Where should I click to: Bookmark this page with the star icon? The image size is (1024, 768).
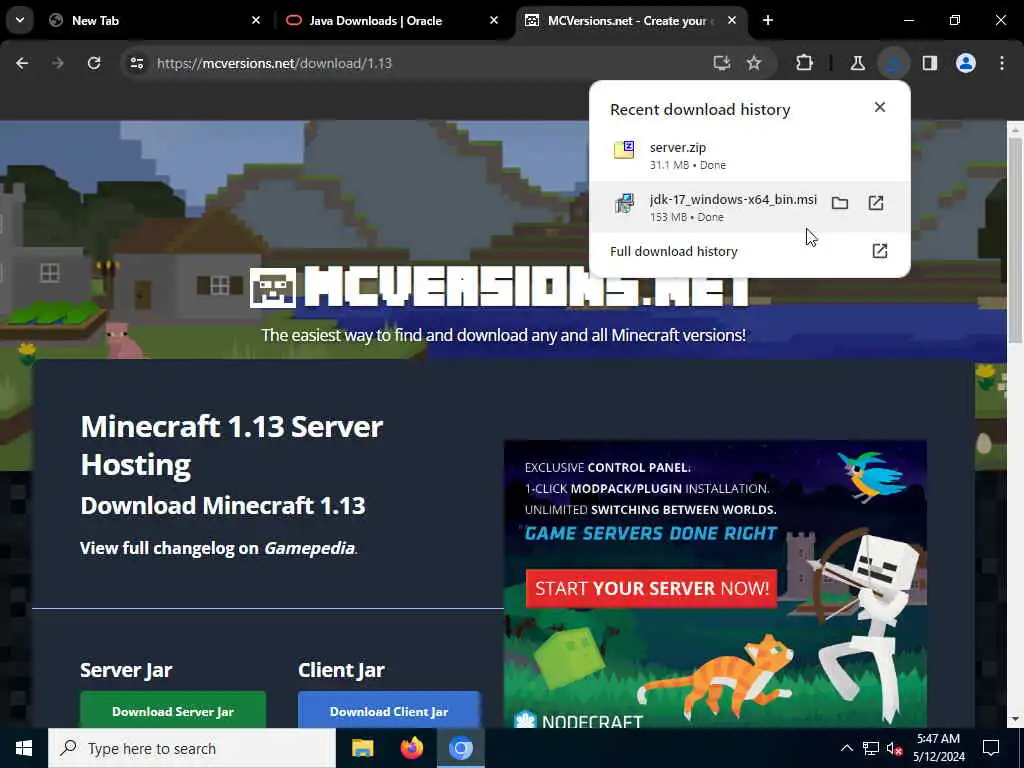pyautogui.click(x=754, y=63)
